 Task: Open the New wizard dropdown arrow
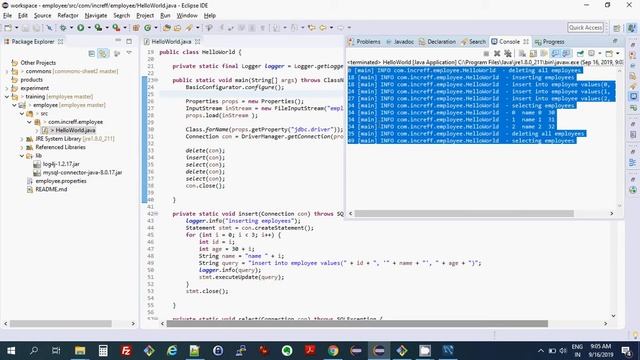click(x=16, y=28)
